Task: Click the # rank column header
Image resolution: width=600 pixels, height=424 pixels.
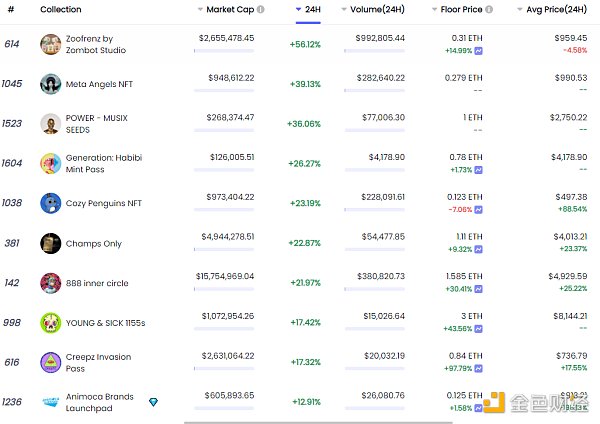Action: [x=10, y=9]
